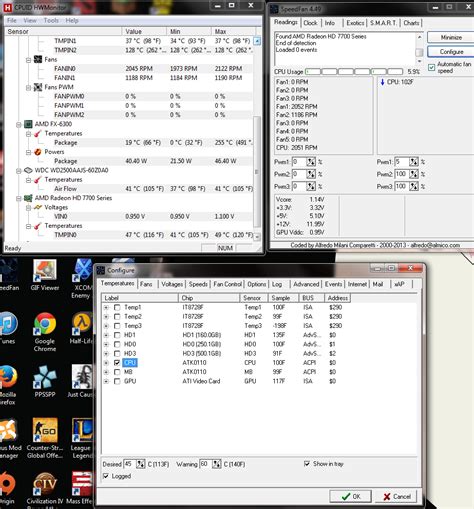Image resolution: width=474 pixels, height=509 pixels.
Task: Check the GPU temperature checkbox
Action: (x=117, y=381)
